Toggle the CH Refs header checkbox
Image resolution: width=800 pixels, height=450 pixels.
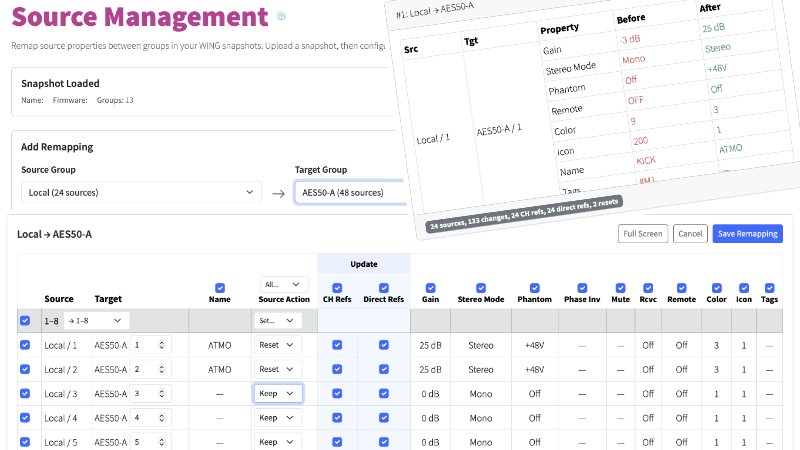point(337,288)
